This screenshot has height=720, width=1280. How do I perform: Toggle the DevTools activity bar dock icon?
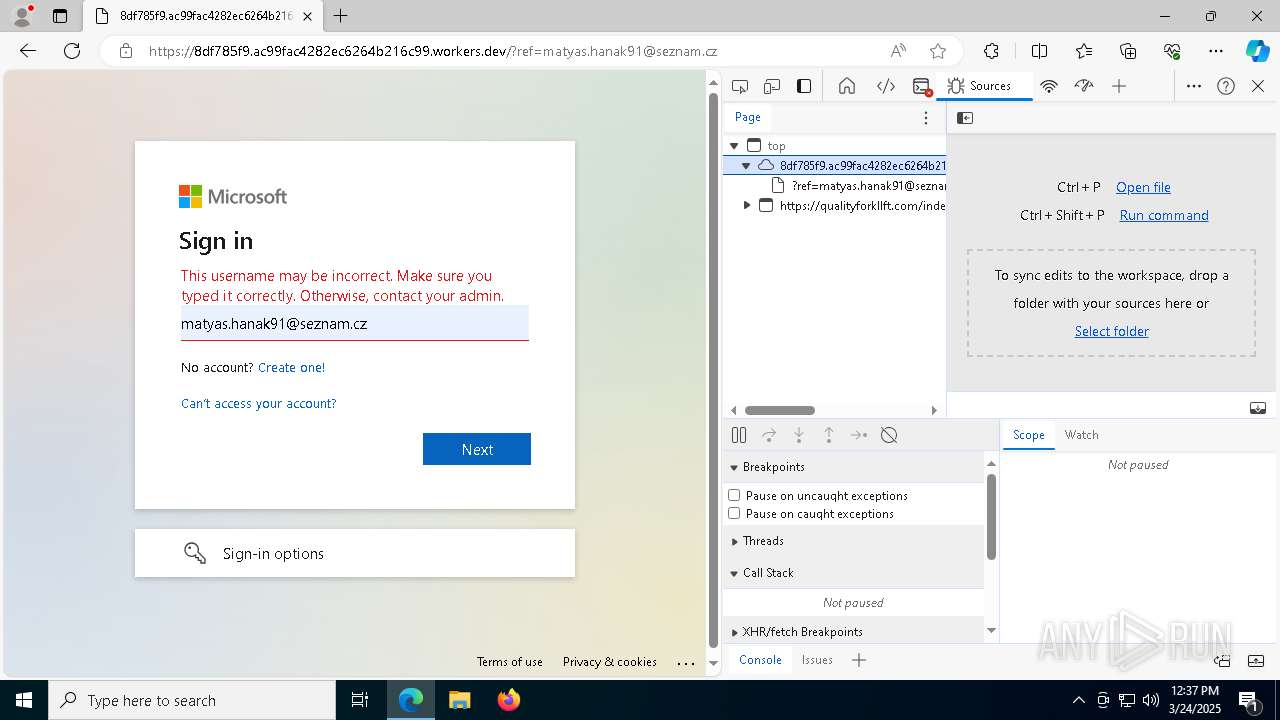click(x=804, y=86)
